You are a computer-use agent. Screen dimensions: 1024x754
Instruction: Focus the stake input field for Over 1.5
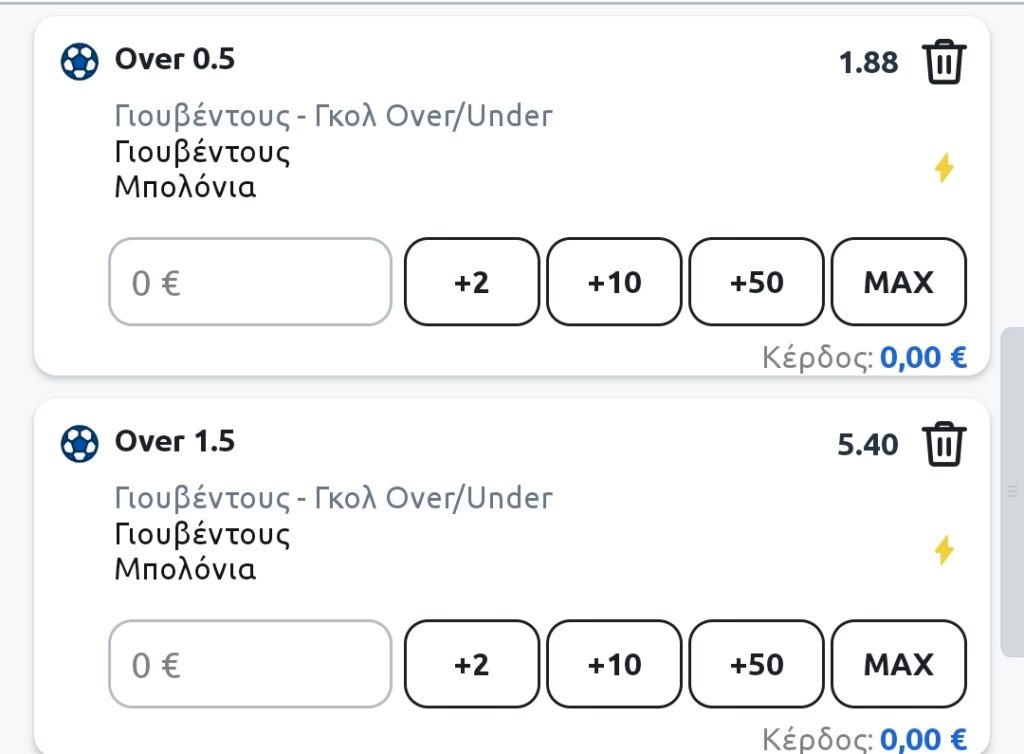pyautogui.click(x=250, y=664)
